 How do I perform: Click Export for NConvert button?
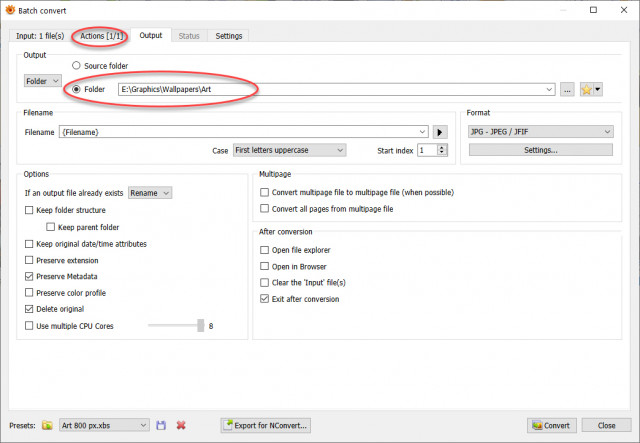click(266, 425)
